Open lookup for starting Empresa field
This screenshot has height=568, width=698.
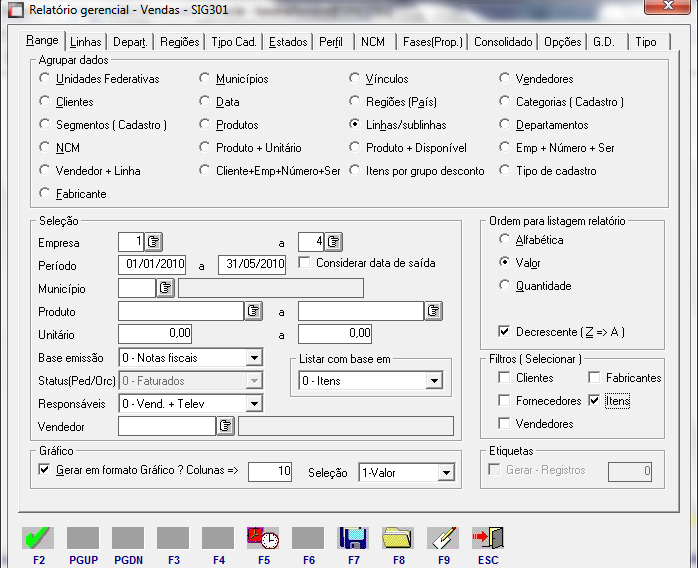154,242
